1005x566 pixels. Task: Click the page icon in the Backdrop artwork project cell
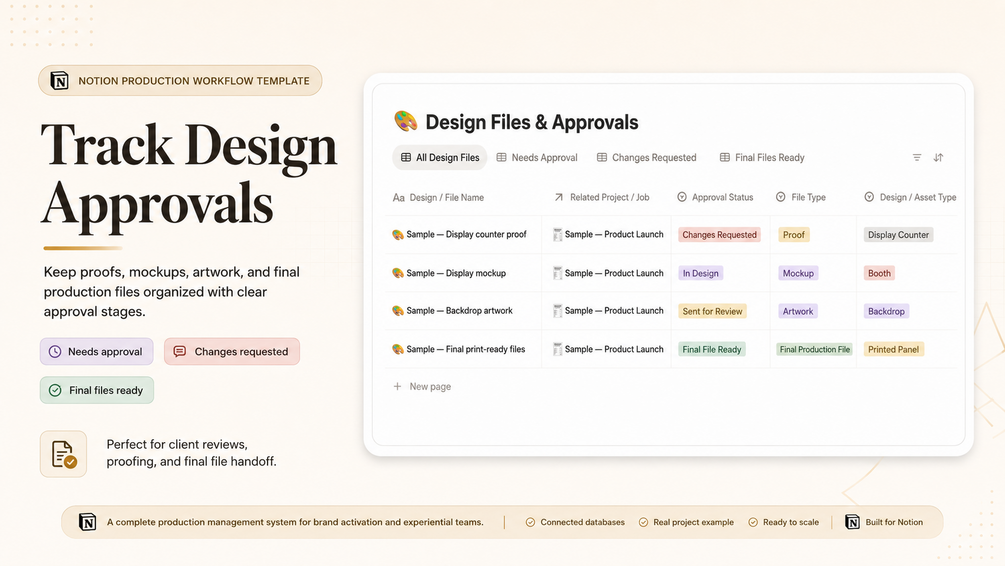(558, 311)
